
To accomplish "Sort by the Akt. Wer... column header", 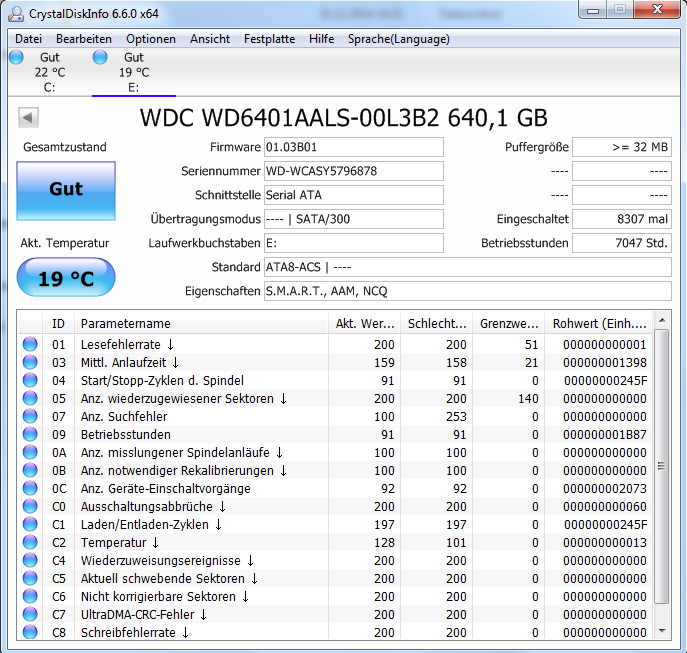I will coord(365,323).
